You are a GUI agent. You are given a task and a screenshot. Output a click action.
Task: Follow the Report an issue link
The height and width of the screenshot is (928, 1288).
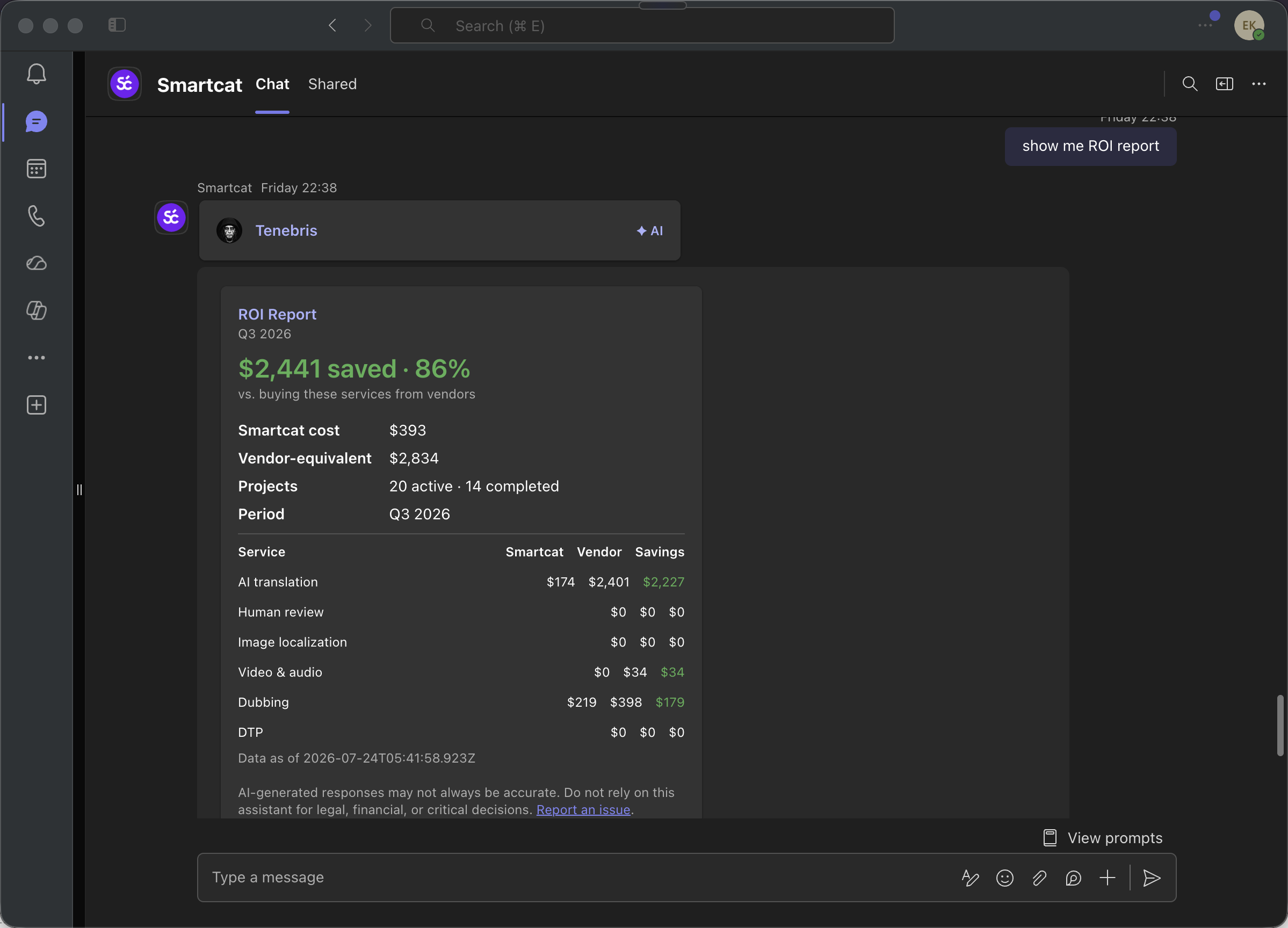pyautogui.click(x=583, y=809)
